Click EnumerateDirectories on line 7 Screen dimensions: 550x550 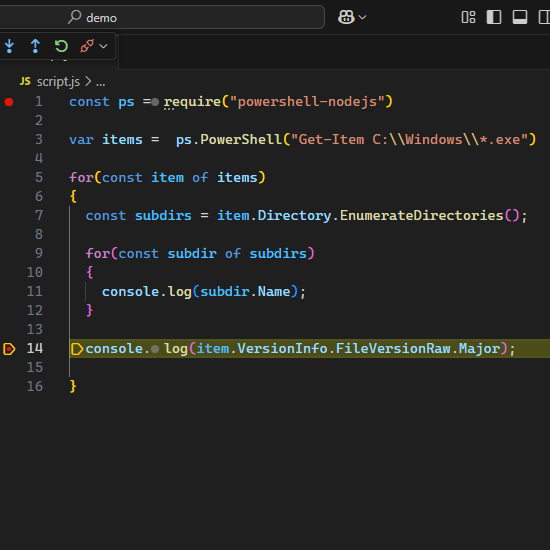point(422,215)
